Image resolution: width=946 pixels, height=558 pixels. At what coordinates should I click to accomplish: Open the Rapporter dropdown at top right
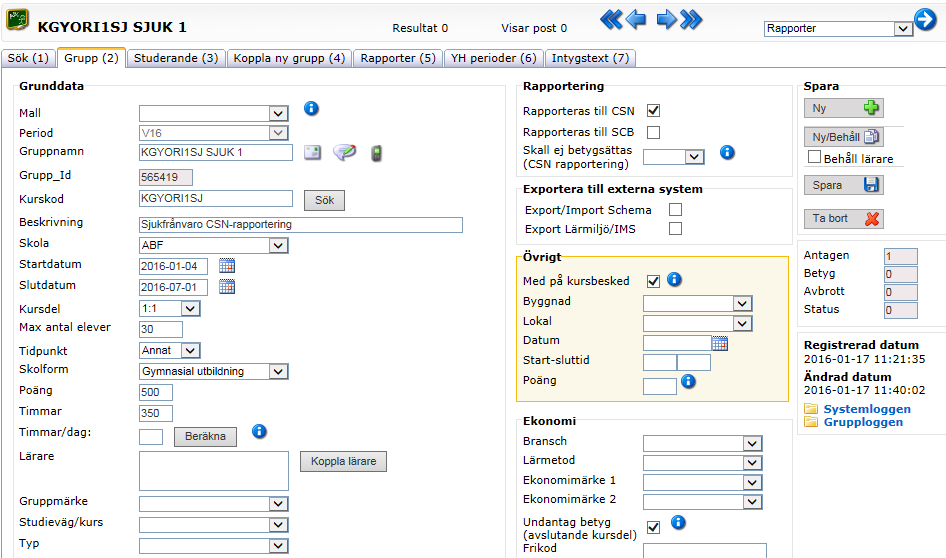903,28
